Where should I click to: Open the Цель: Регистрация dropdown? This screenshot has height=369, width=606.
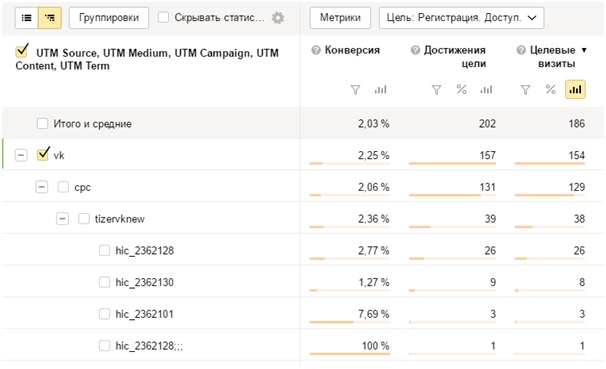coord(461,18)
